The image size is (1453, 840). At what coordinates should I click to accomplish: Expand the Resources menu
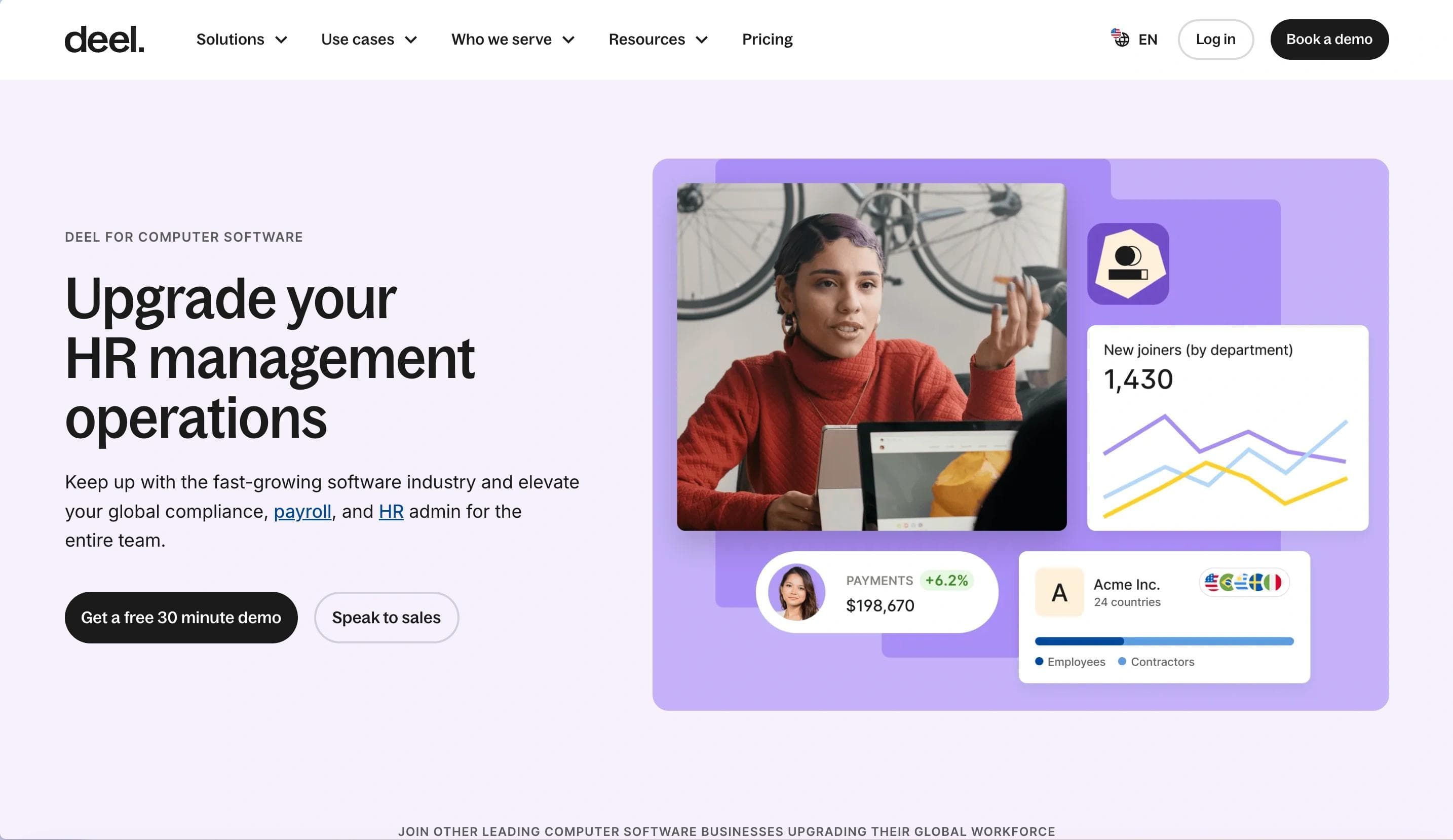click(659, 39)
